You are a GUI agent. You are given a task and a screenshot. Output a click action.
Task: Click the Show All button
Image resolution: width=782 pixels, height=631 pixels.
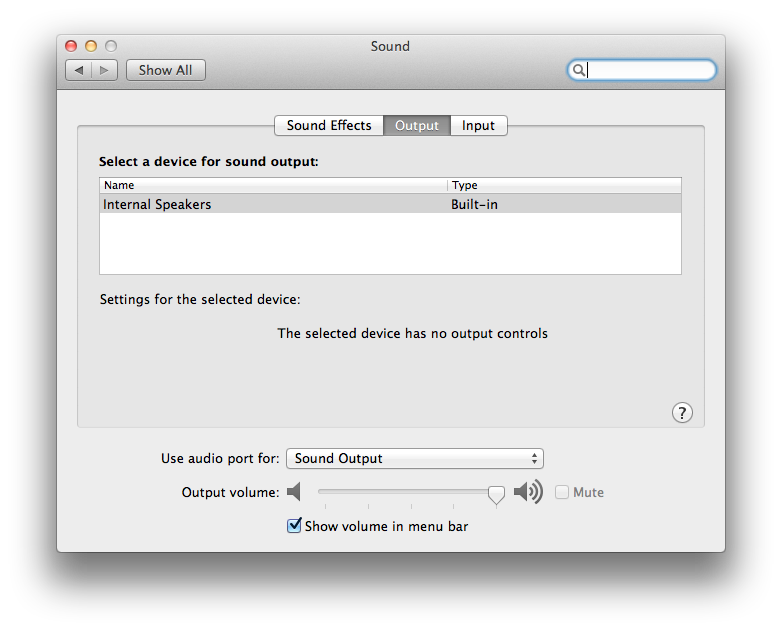(166, 70)
